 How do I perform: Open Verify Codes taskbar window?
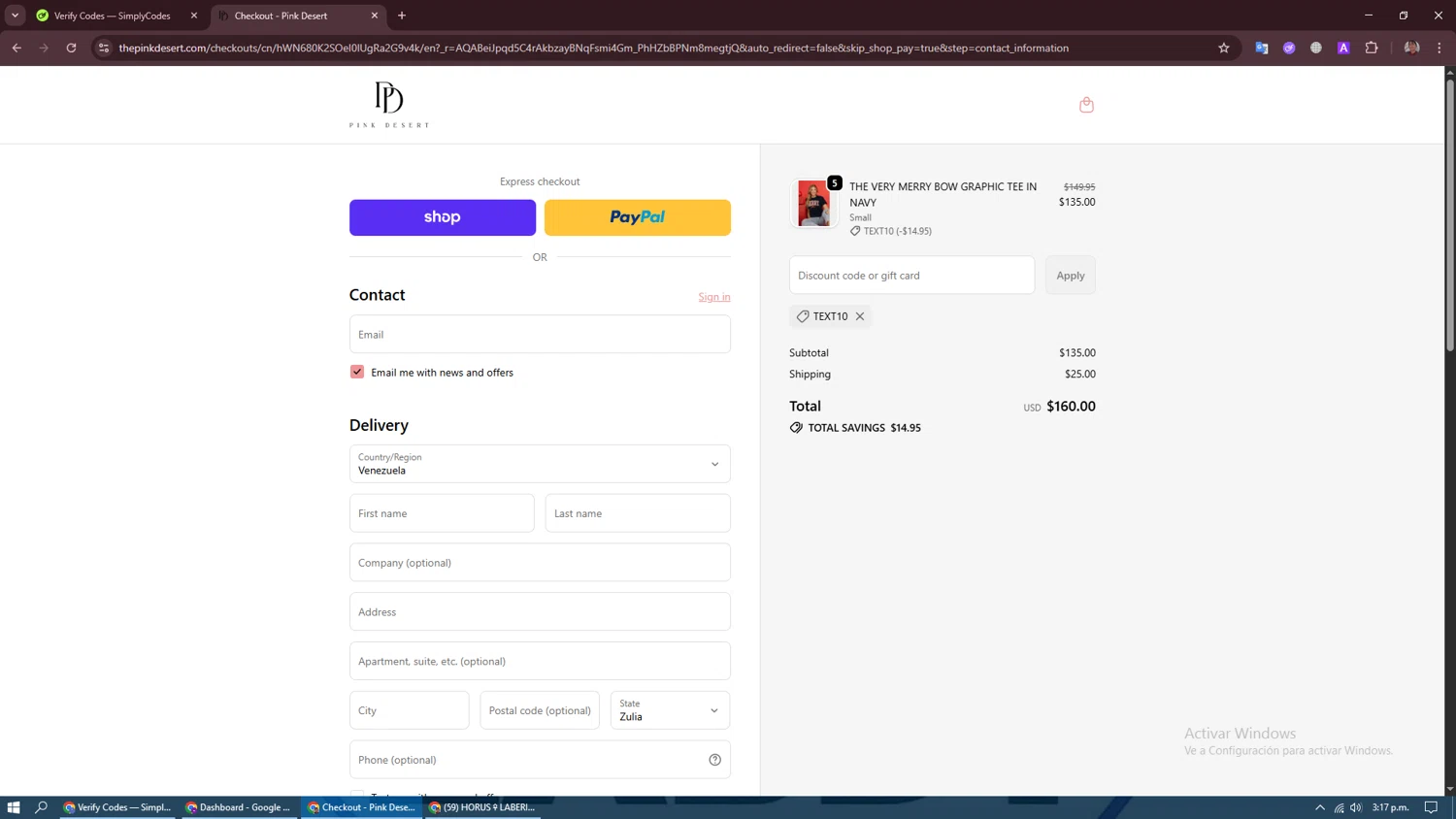coord(116,807)
